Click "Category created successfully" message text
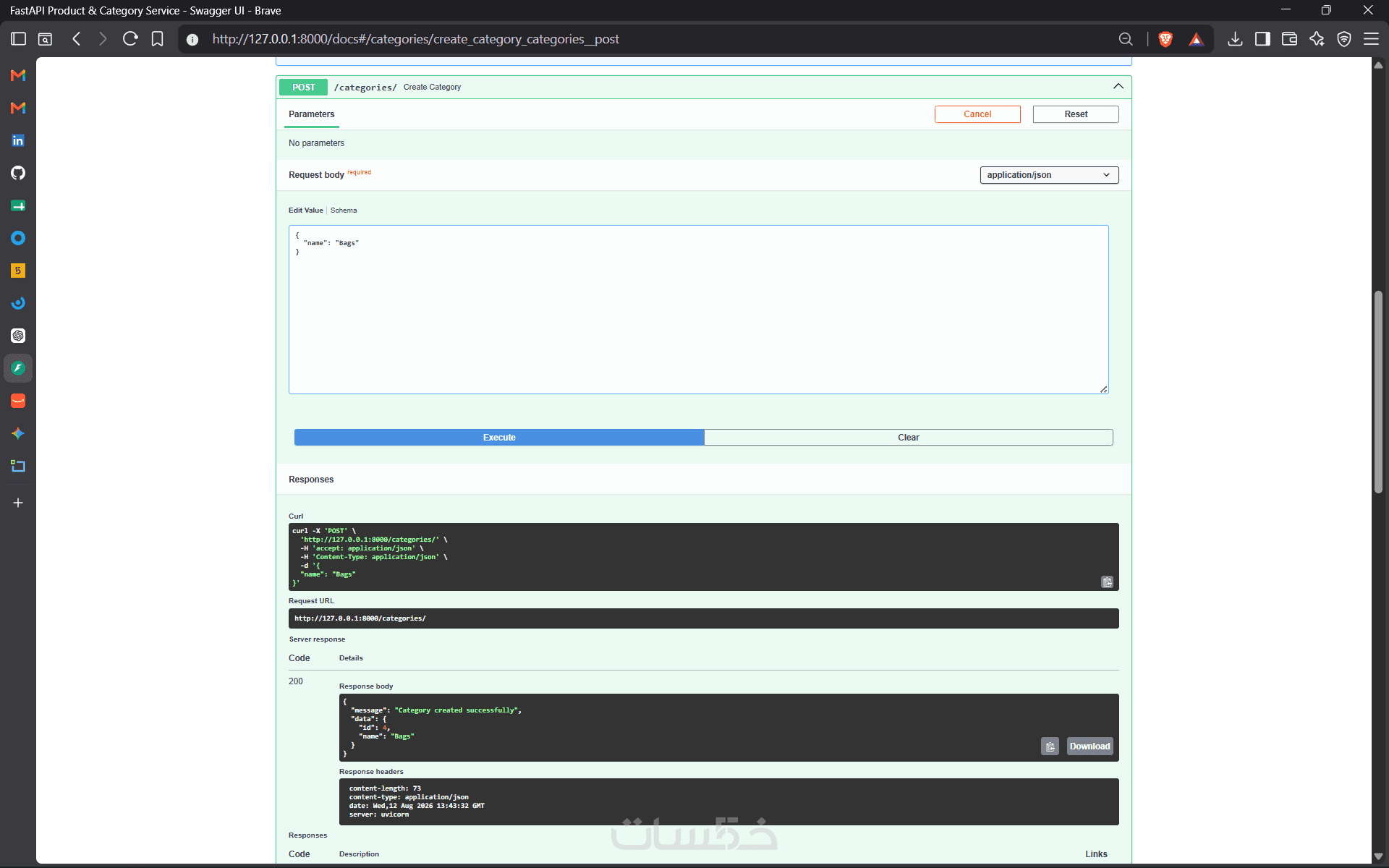The image size is (1389, 868). 457,710
